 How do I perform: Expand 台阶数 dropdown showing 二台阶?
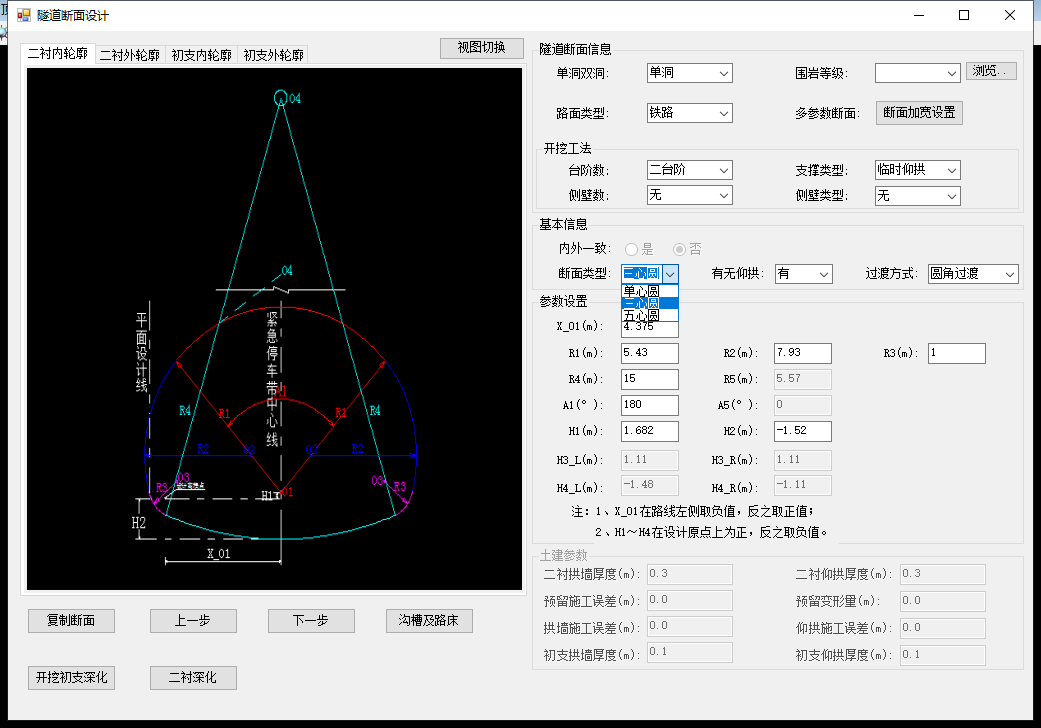[689, 170]
